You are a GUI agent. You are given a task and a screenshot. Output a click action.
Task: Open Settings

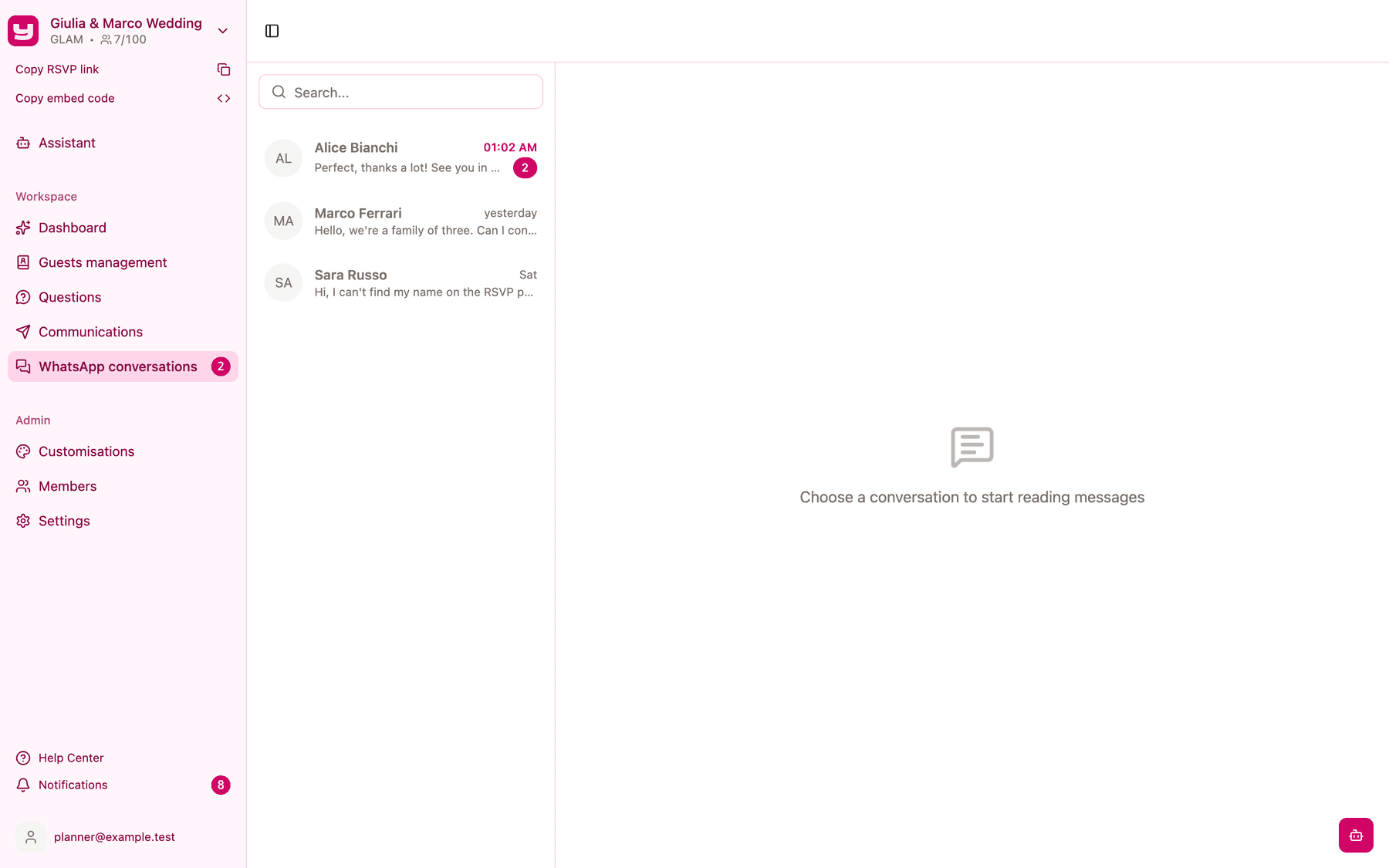point(123,521)
